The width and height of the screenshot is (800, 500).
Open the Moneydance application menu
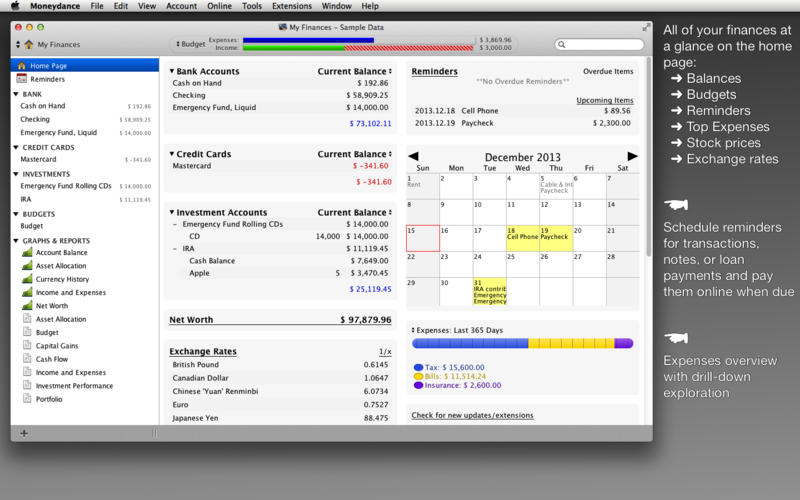tap(55, 6)
